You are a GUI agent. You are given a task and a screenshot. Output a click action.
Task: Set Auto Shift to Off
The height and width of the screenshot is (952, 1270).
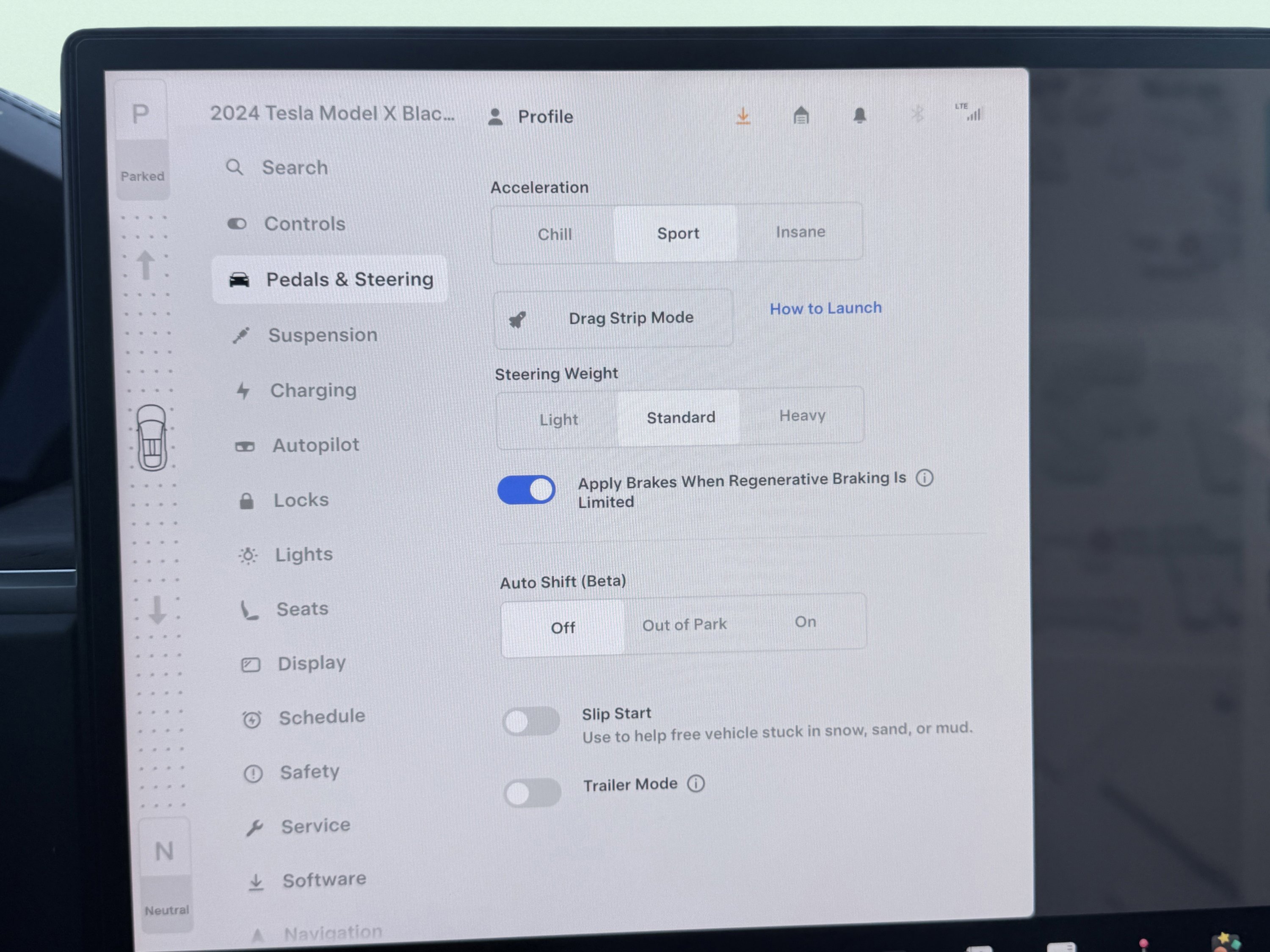pyautogui.click(x=563, y=628)
